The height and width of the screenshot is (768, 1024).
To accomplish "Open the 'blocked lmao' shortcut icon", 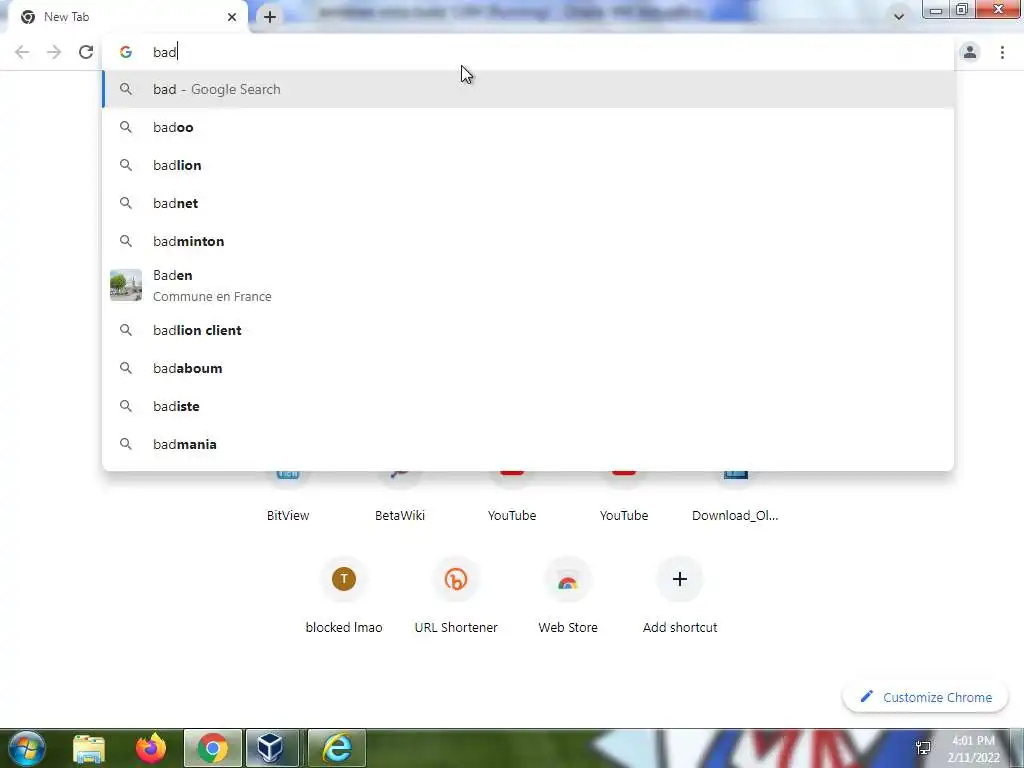I will 344,579.
